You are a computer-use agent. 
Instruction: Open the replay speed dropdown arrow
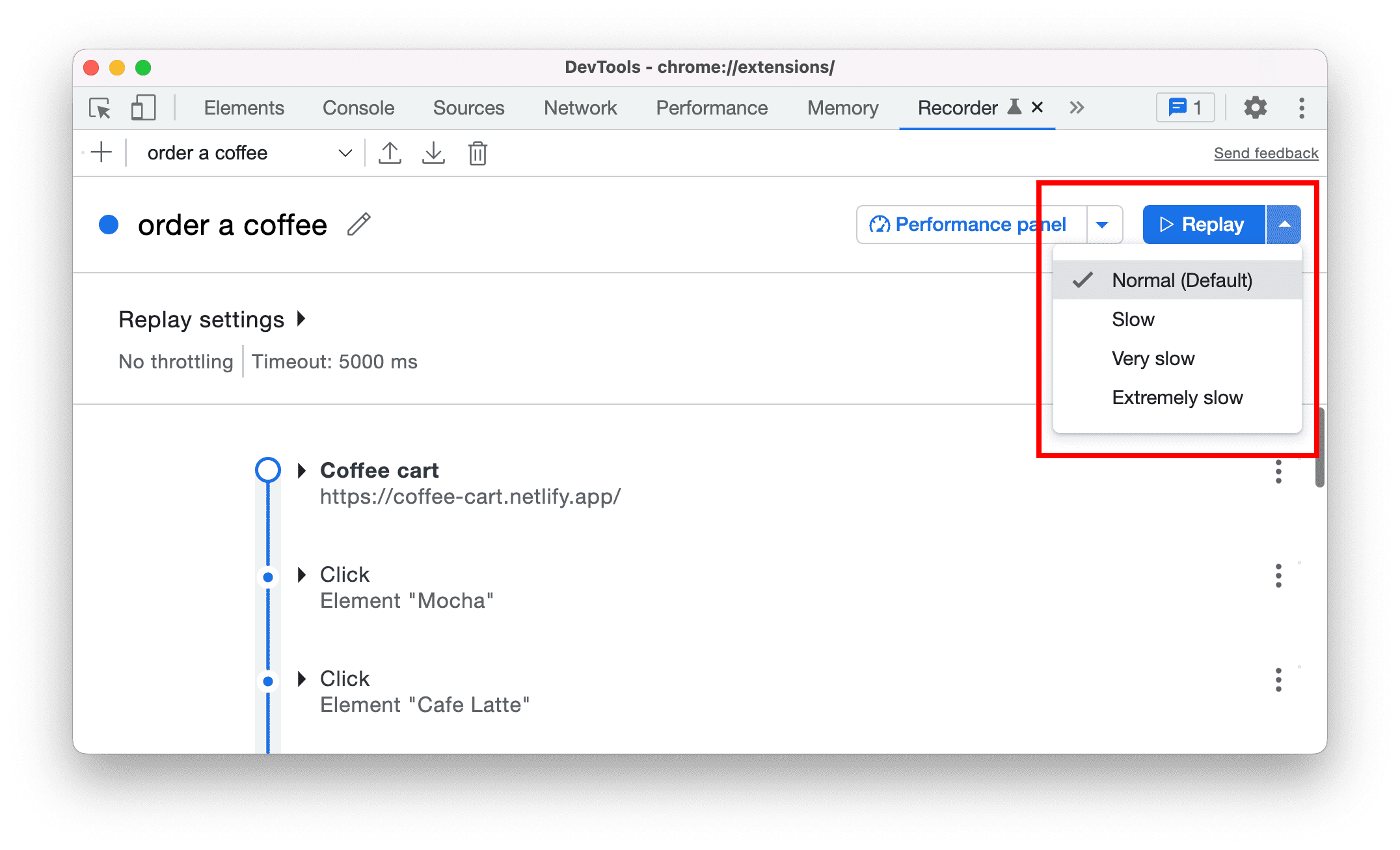click(1283, 223)
